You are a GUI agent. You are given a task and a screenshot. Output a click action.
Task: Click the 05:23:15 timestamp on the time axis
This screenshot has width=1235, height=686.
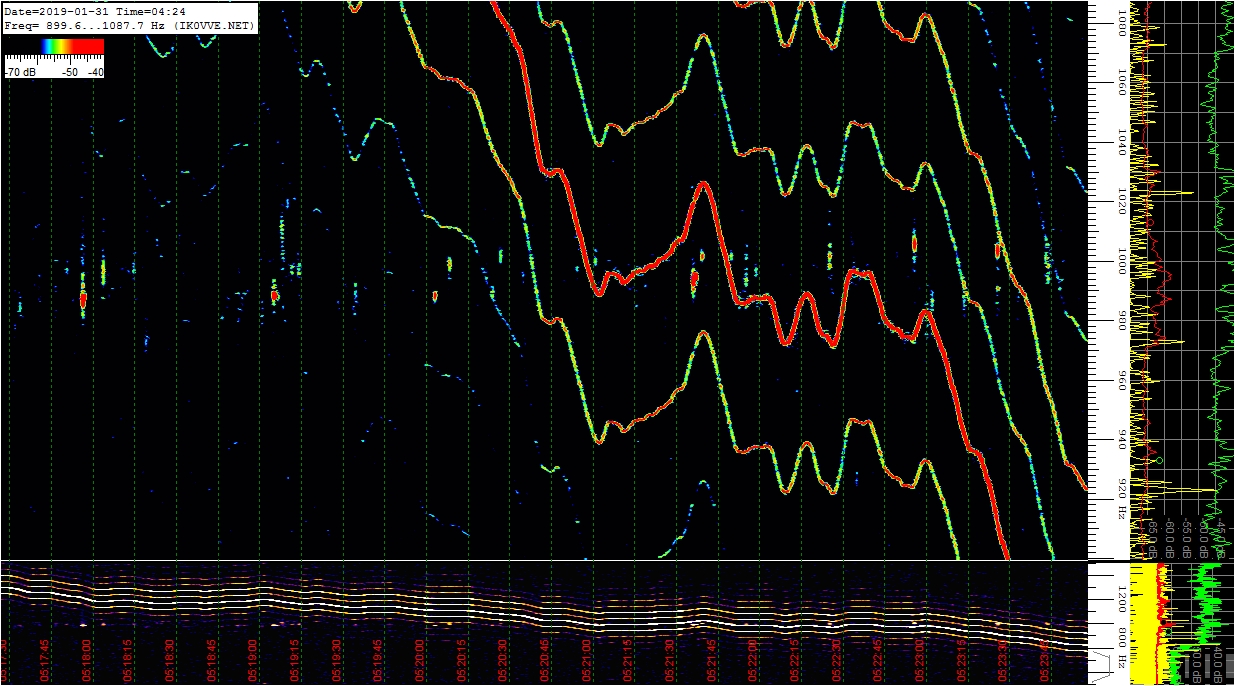963,660
